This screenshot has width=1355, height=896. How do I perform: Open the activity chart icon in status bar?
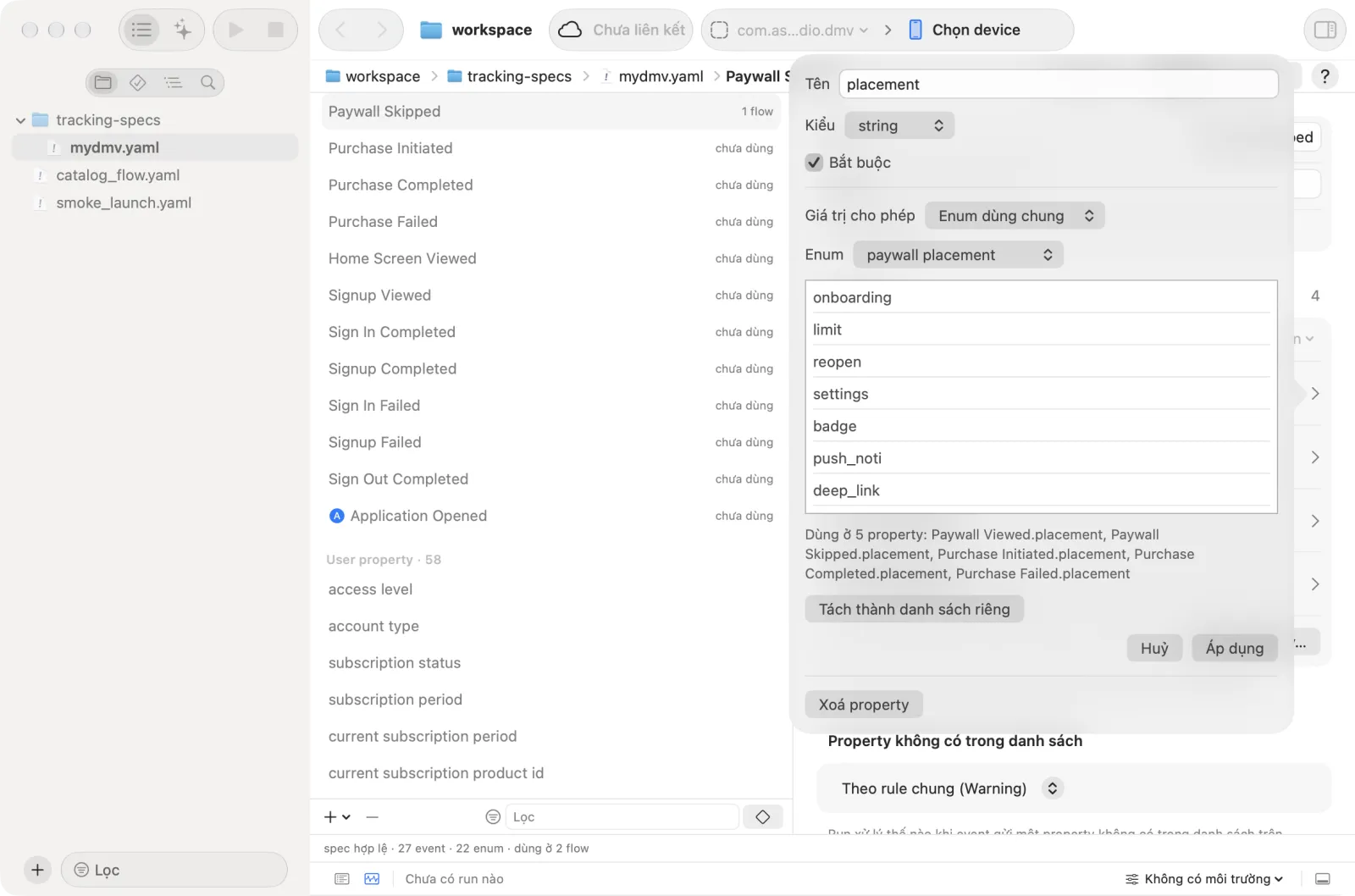[372, 879]
